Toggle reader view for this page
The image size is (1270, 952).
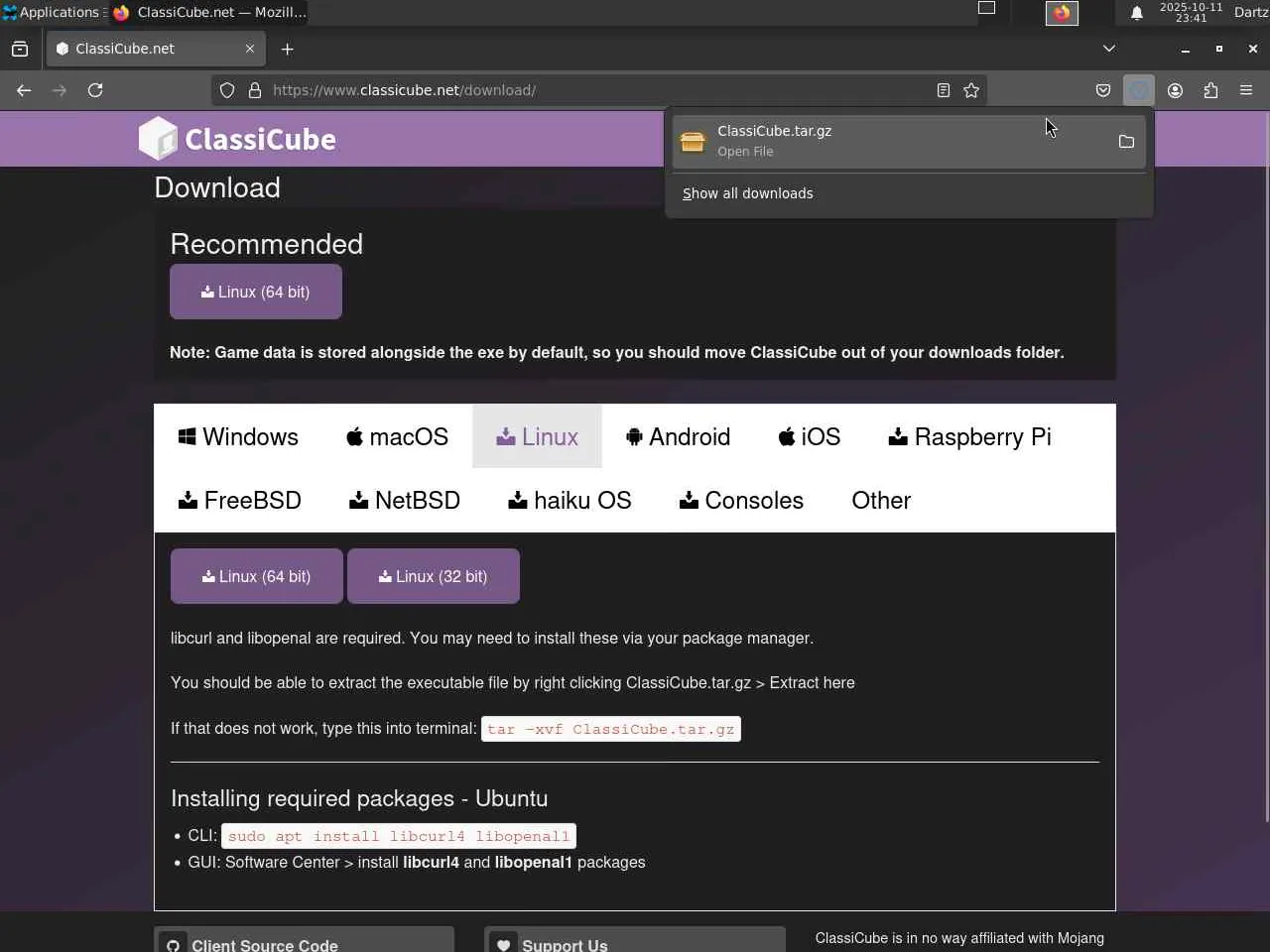[x=944, y=90]
